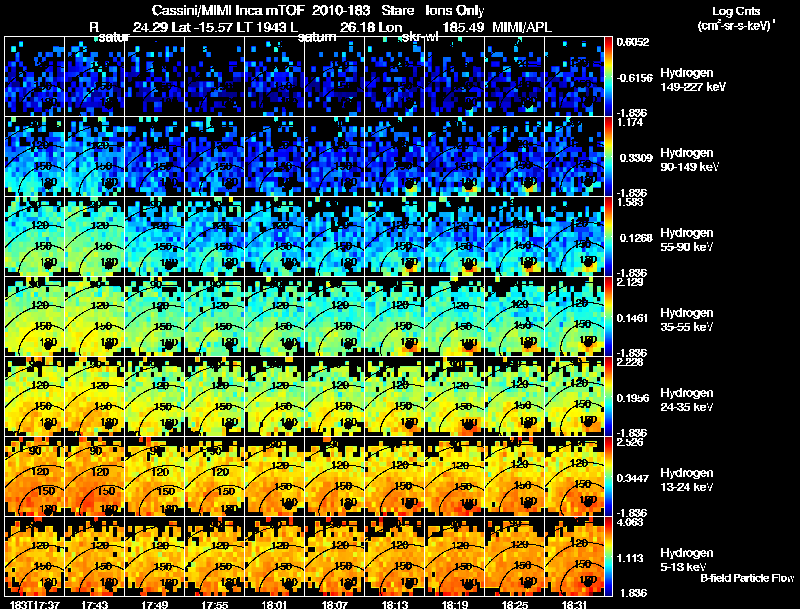Click the Hydrogen 149-227 keV color bar
The height and width of the screenshot is (609, 800).
(x=608, y=77)
